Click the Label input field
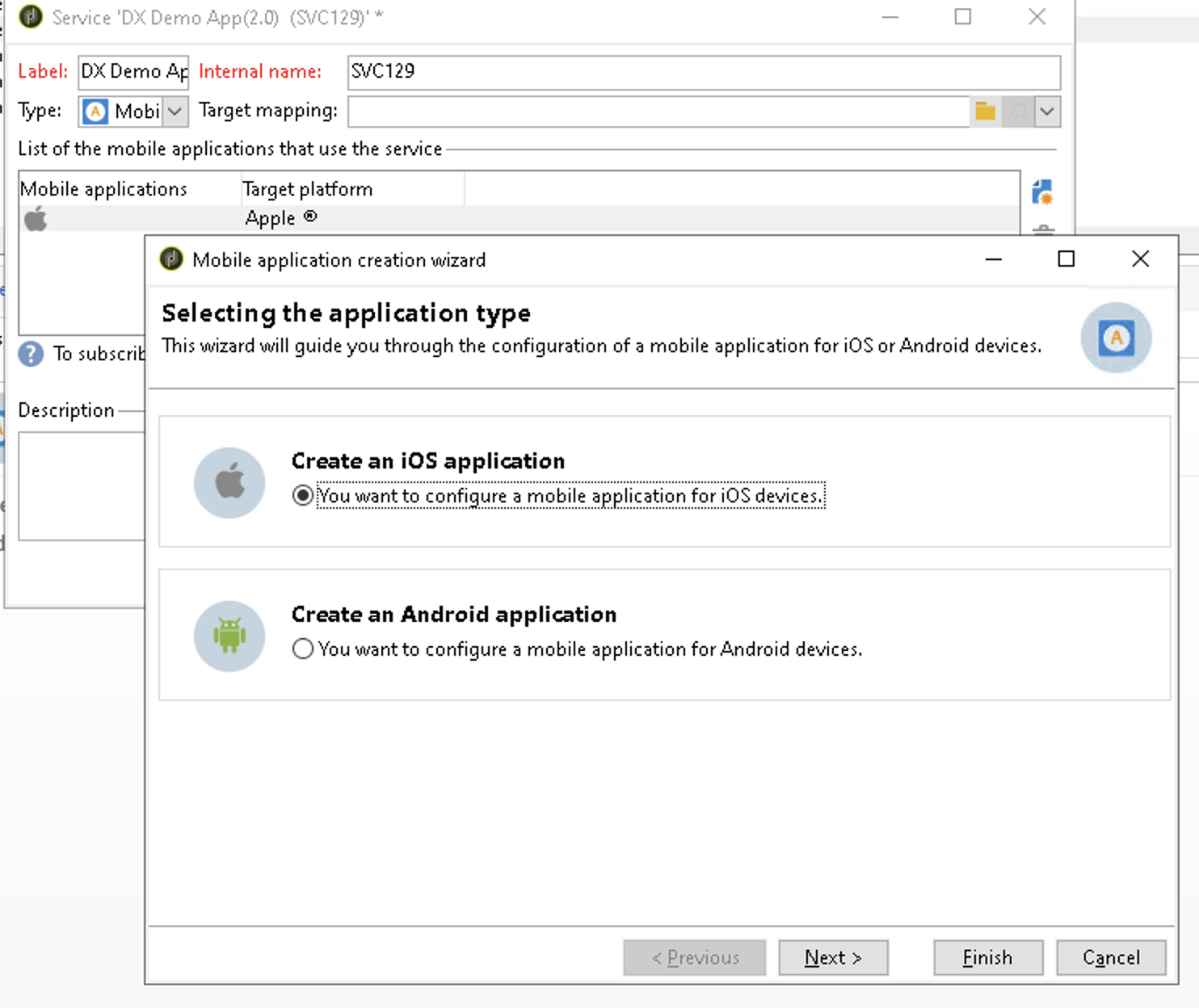Screen dimensions: 1199x1008 click(x=133, y=72)
